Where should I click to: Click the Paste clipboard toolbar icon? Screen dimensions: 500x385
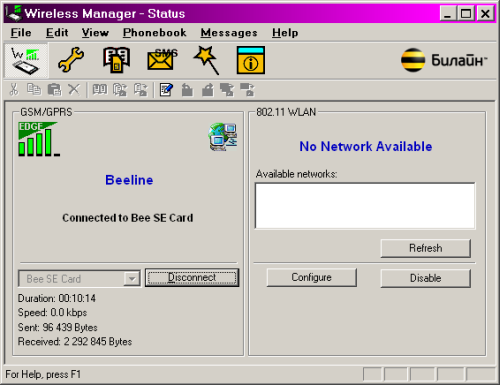[x=54, y=90]
